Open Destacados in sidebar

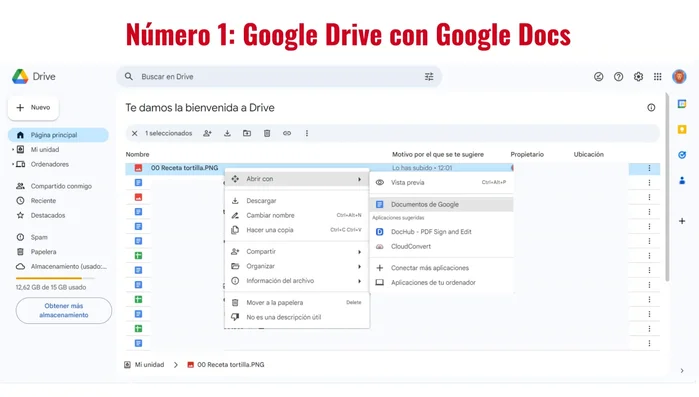pyautogui.click(x=41, y=216)
